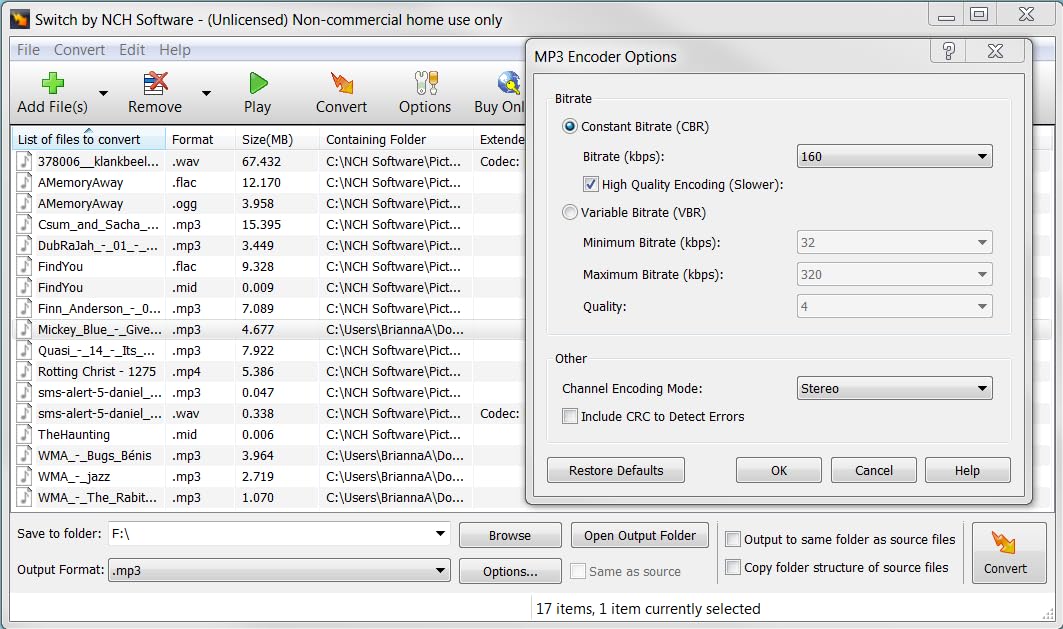Click the Restore Defaults button
Viewport: 1063px width, 629px height.
point(616,470)
